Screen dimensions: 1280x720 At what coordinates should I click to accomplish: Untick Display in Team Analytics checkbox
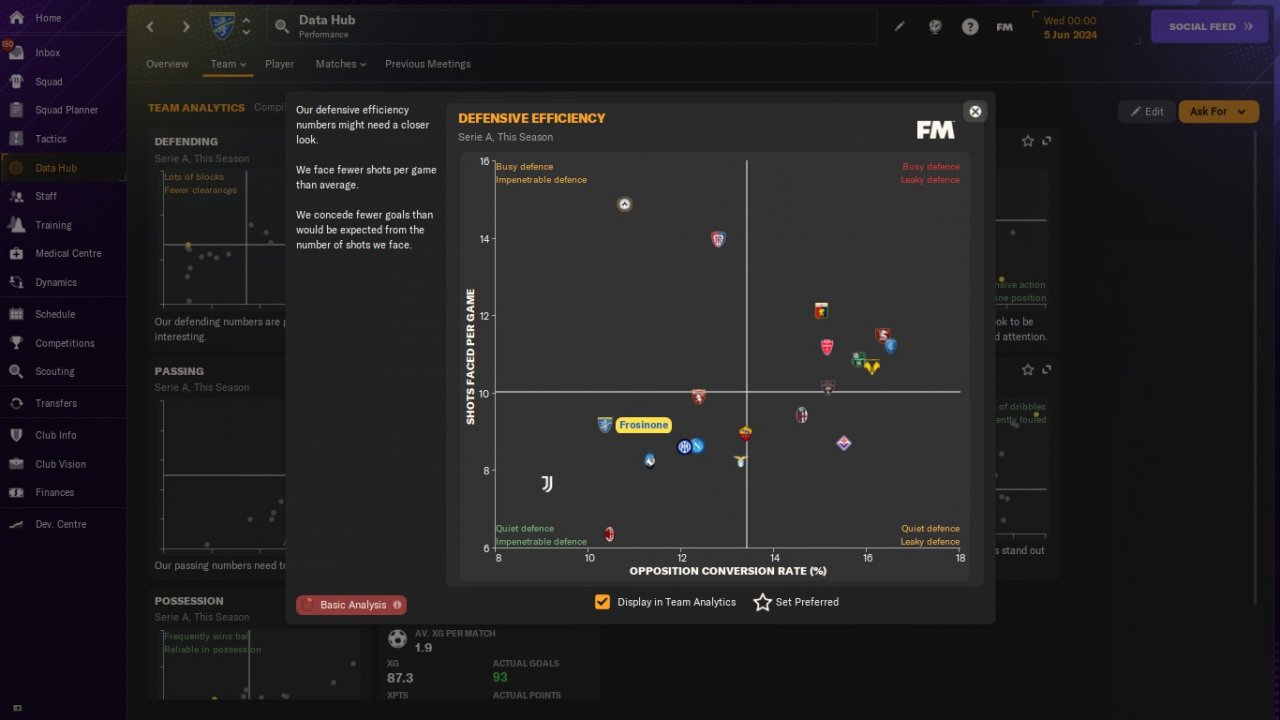(x=602, y=602)
